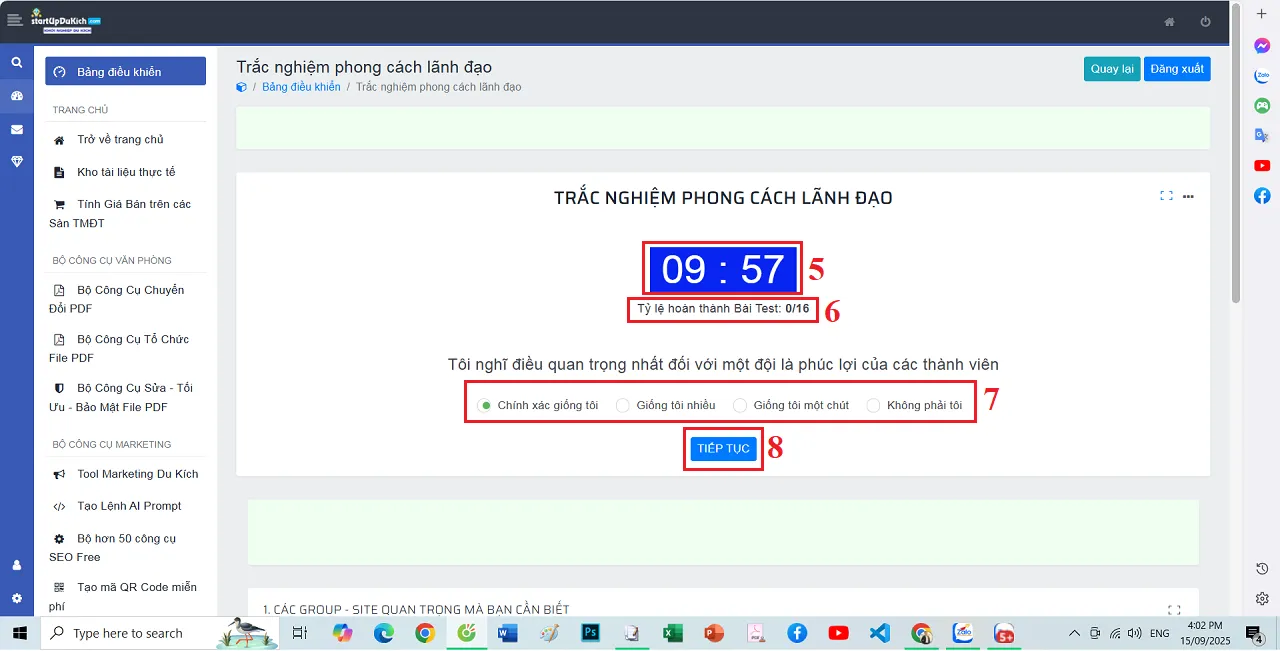The width and height of the screenshot is (1280, 651).
Task: Open Tool Marketing Du Kích
Action: 125,474
